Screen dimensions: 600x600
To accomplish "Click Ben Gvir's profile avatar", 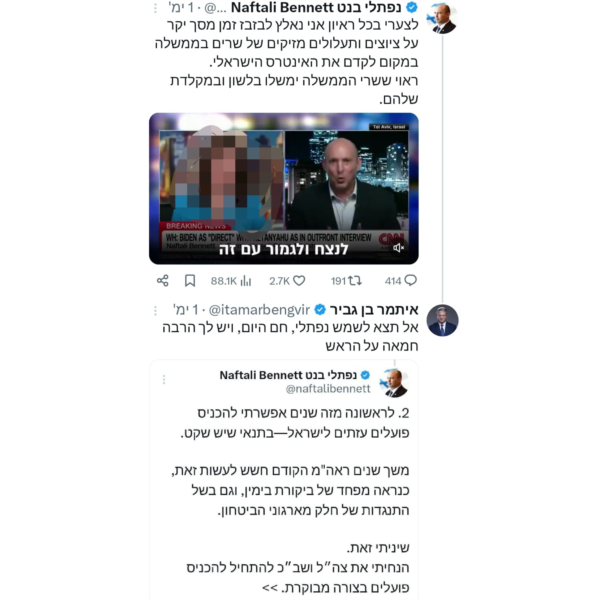I will (x=442, y=320).
